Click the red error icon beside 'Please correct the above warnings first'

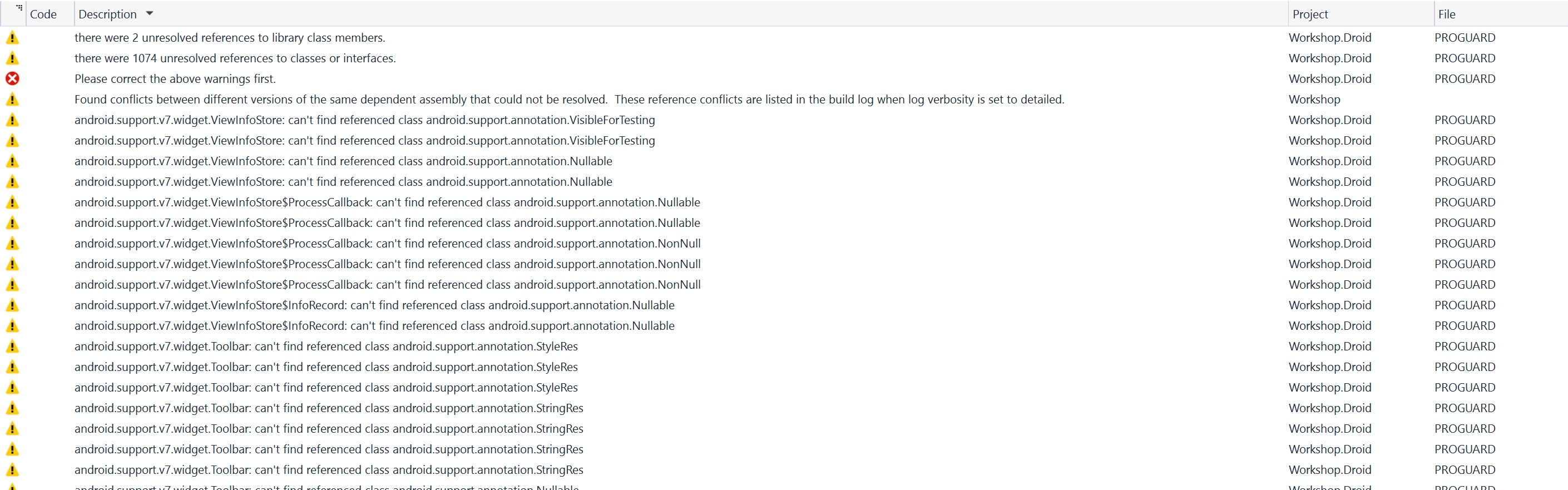click(12, 78)
